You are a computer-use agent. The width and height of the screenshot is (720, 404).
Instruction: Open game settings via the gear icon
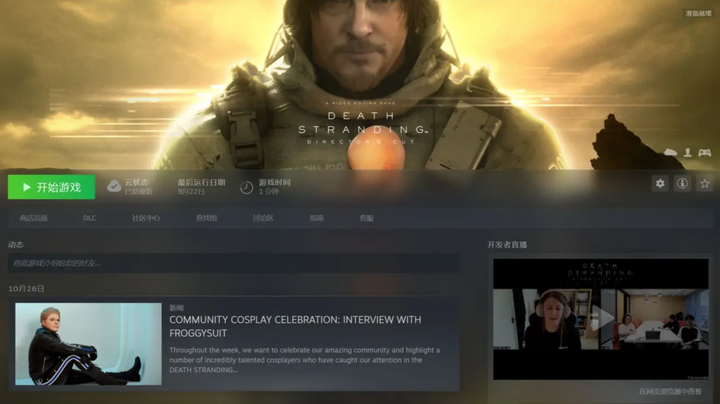(x=660, y=184)
